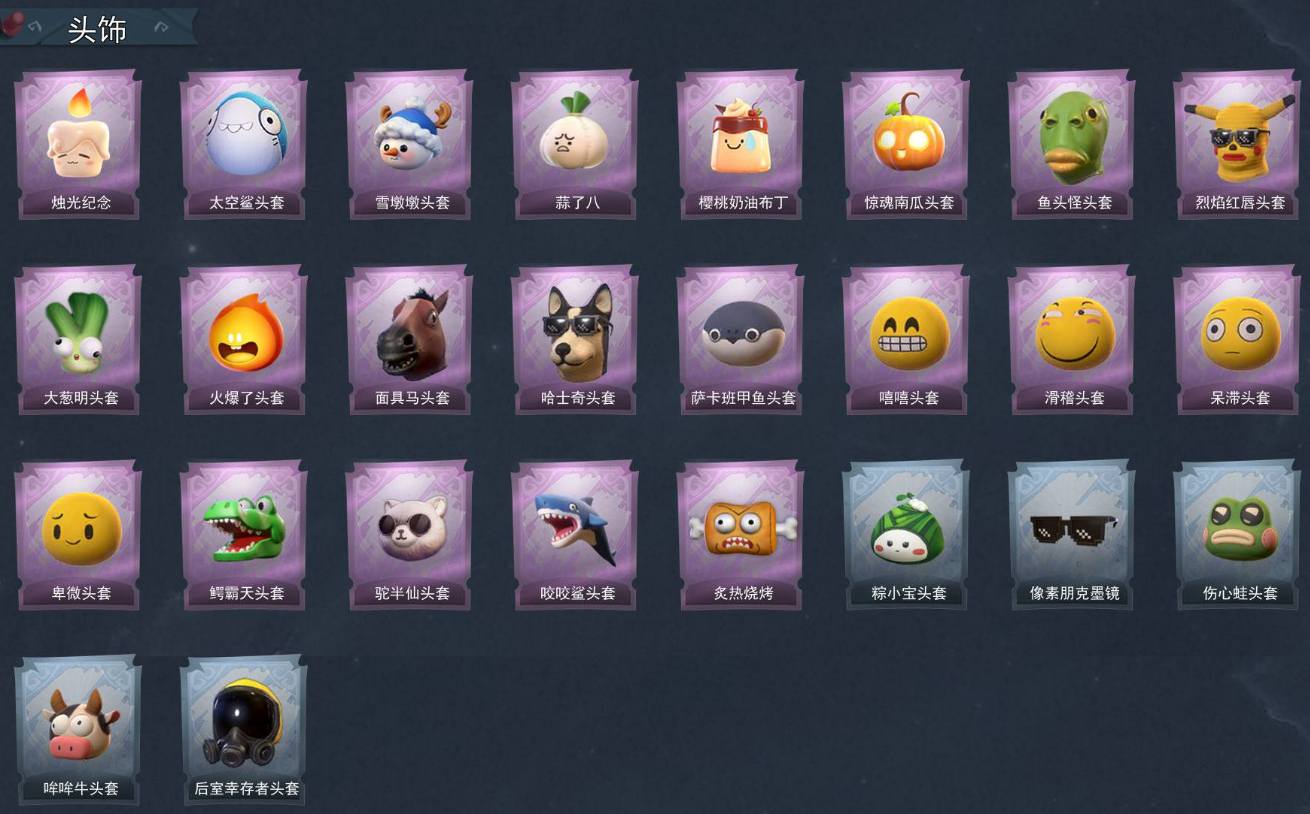Pick the 像素朋克墨镜 pixel sunglasses item
This screenshot has width=1310, height=814.
tap(1072, 535)
